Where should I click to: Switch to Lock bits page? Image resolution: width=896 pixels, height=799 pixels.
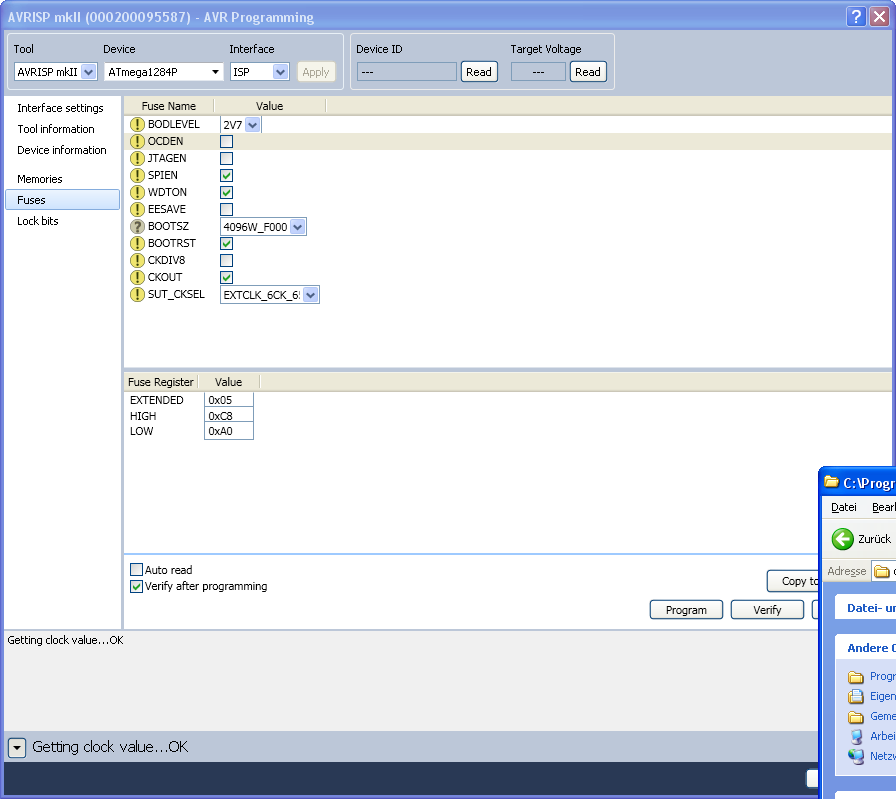click(38, 221)
